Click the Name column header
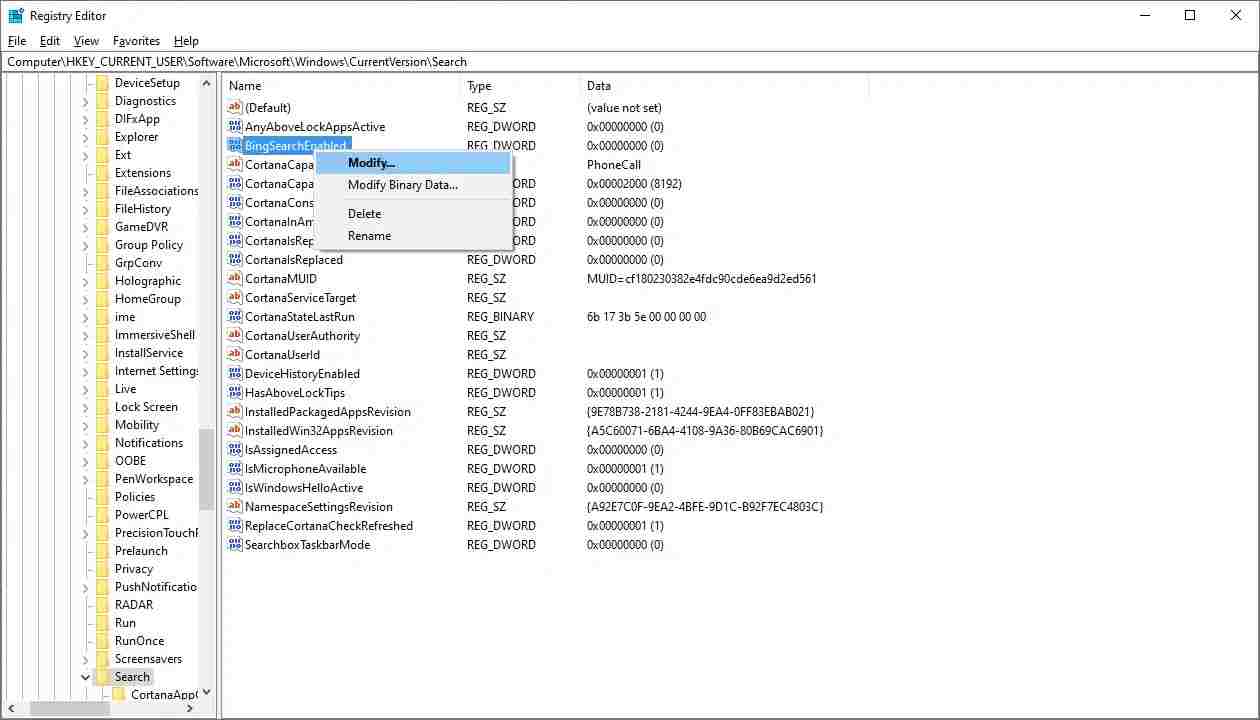This screenshot has width=1260, height=720. point(341,86)
